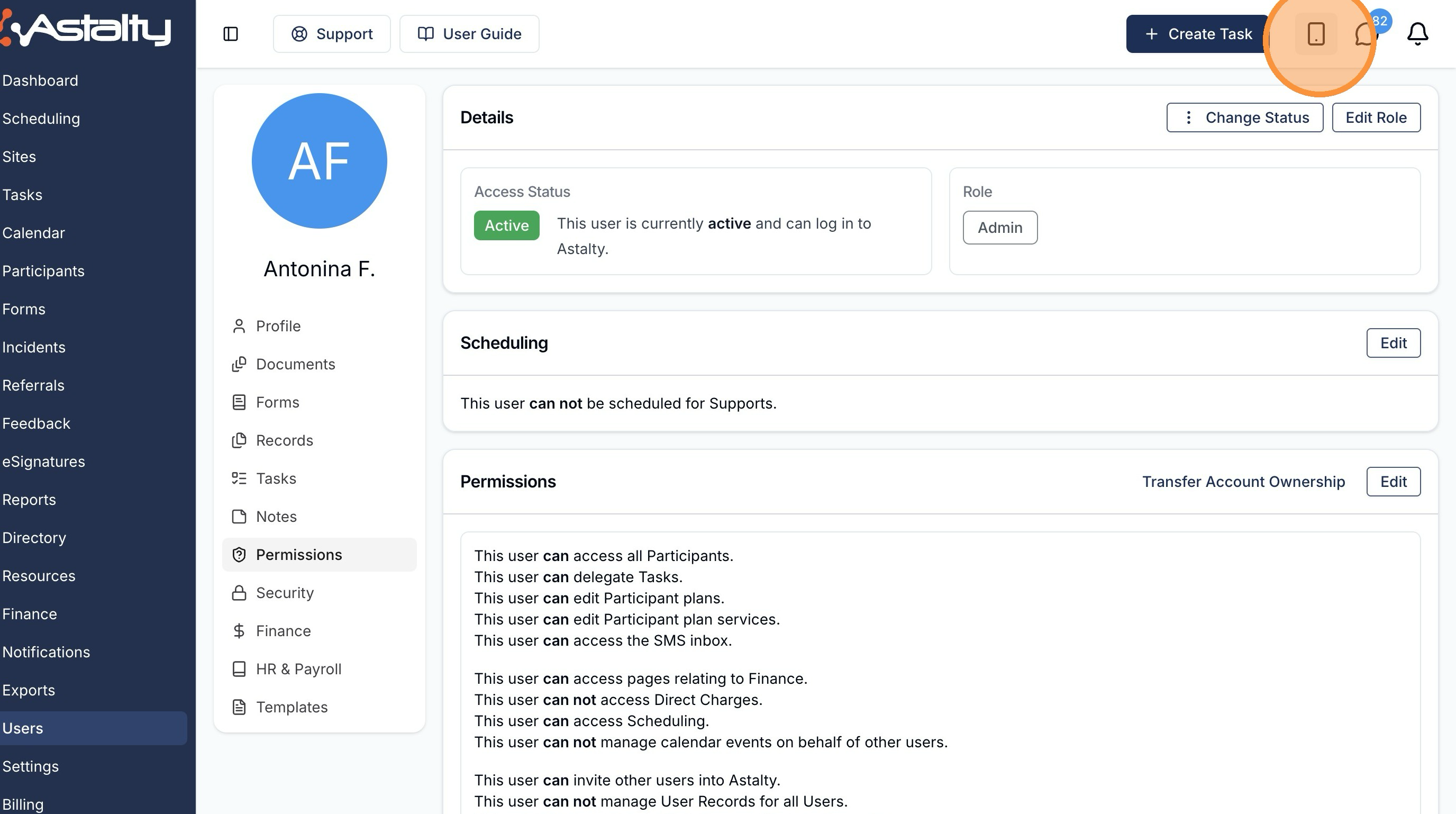
Task: Open the User Guide
Action: [469, 34]
